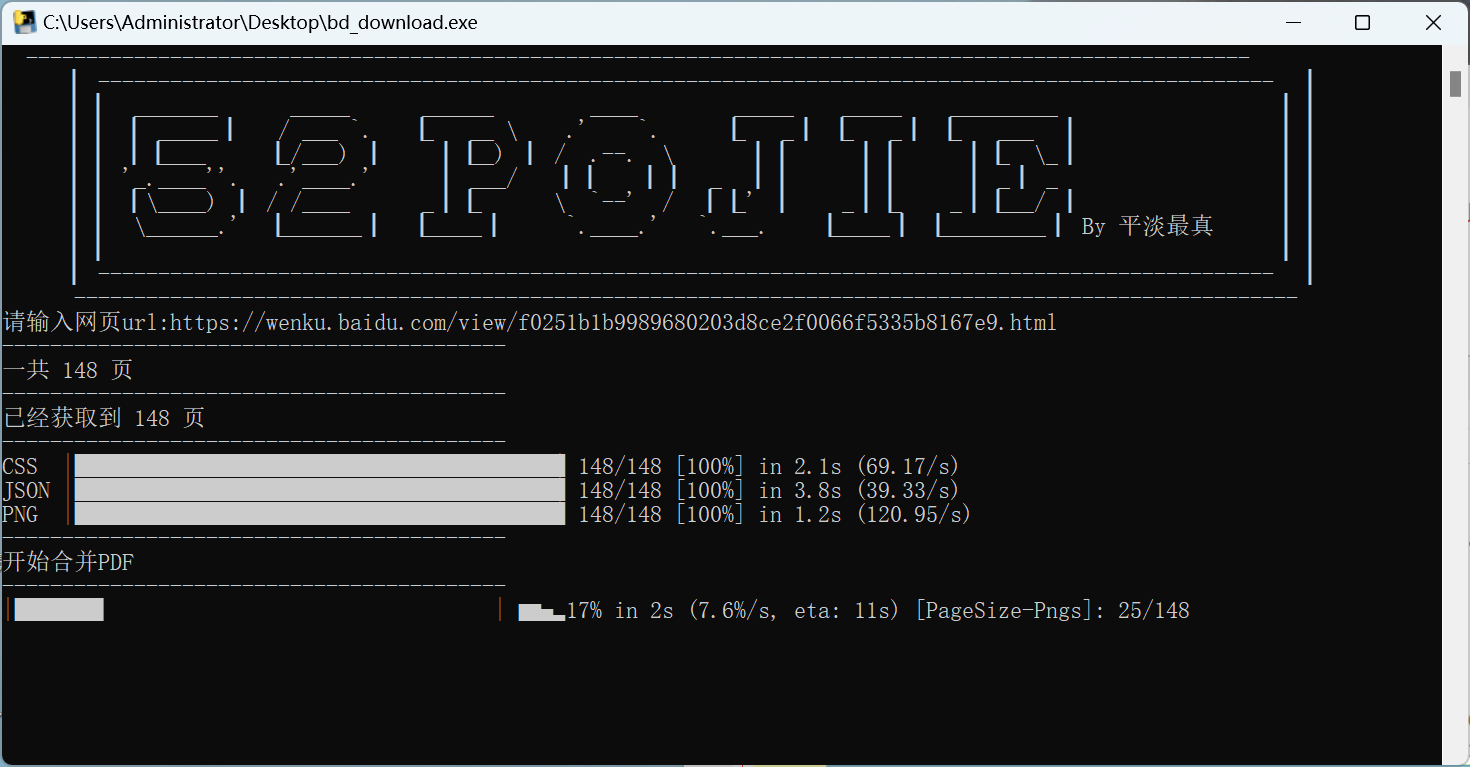The height and width of the screenshot is (767, 1470).
Task: Click the JSON download progress bar
Action: pyautogui.click(x=319, y=490)
